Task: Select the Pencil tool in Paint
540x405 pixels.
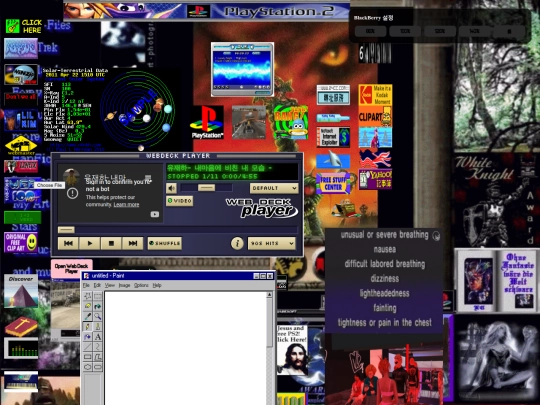Action: click(87, 326)
